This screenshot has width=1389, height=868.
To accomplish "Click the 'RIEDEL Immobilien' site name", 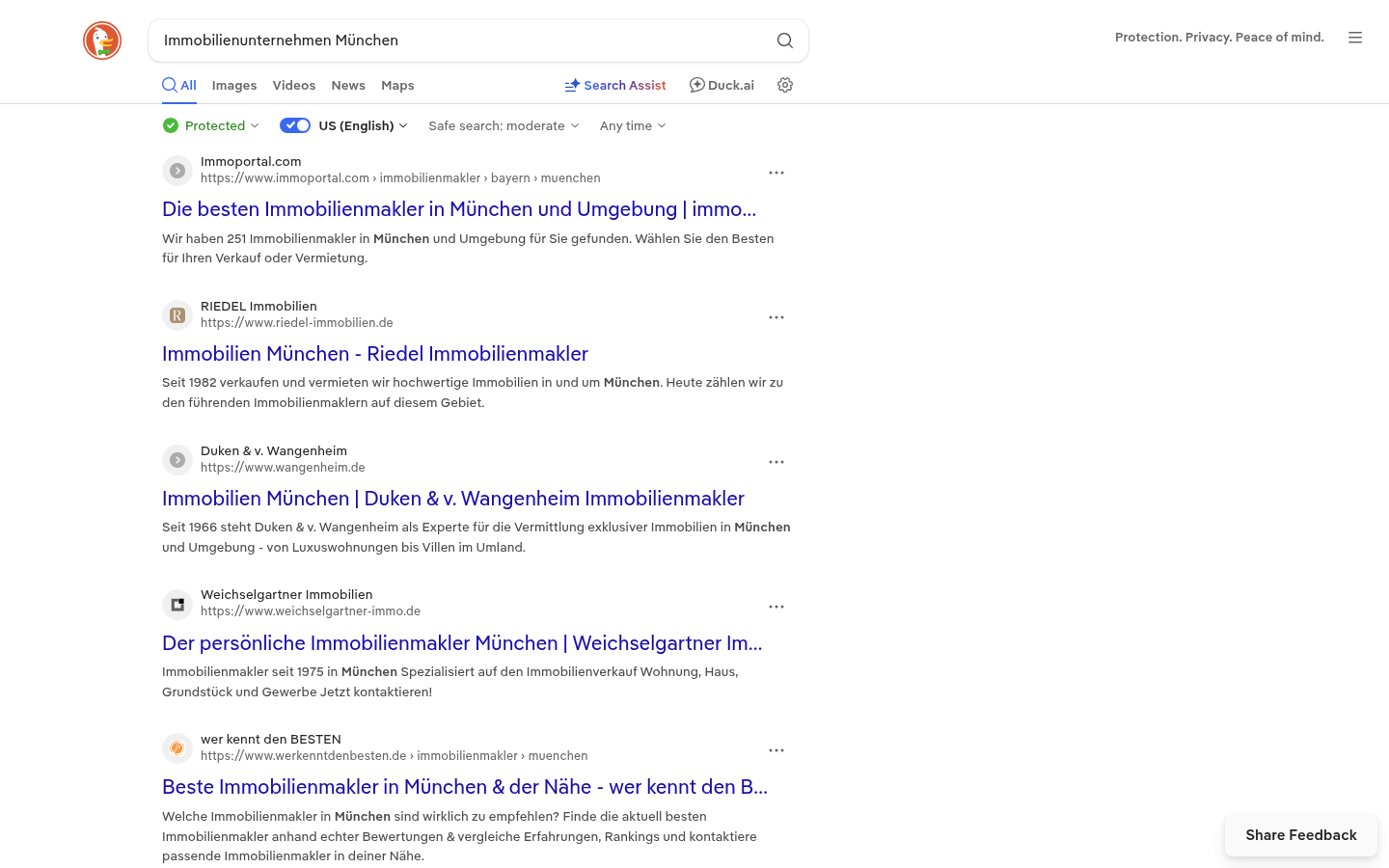I will [259, 306].
